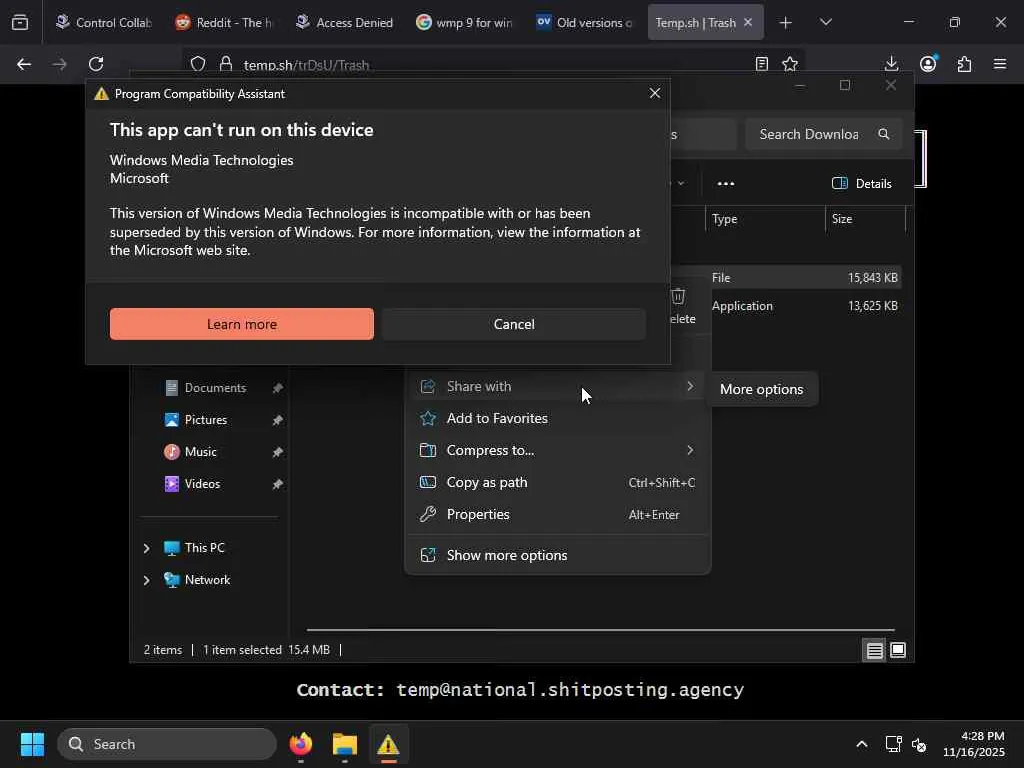
Task: Reload the Firefox page
Action: (x=96, y=64)
